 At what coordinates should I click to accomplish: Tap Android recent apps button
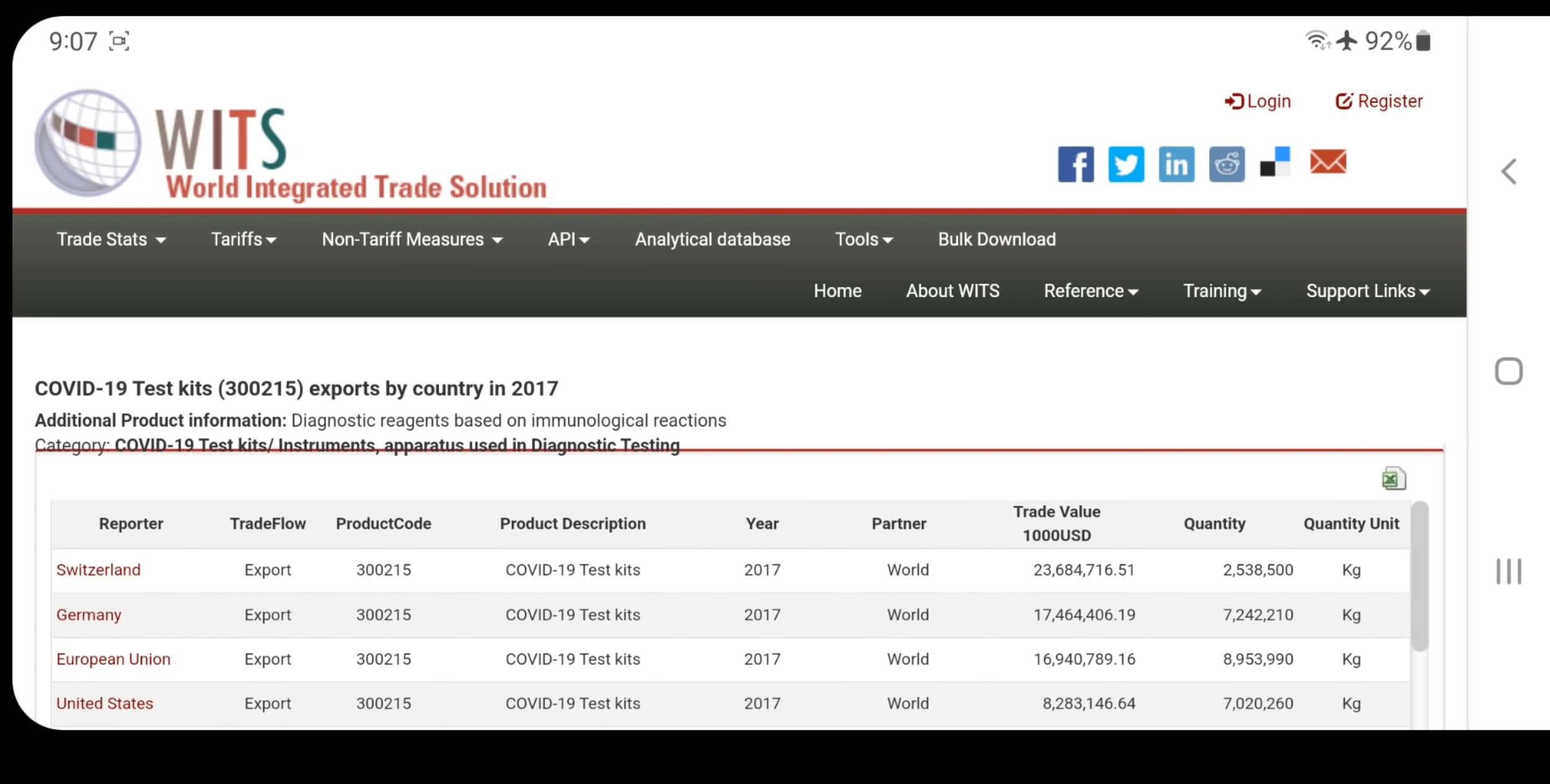point(1508,571)
